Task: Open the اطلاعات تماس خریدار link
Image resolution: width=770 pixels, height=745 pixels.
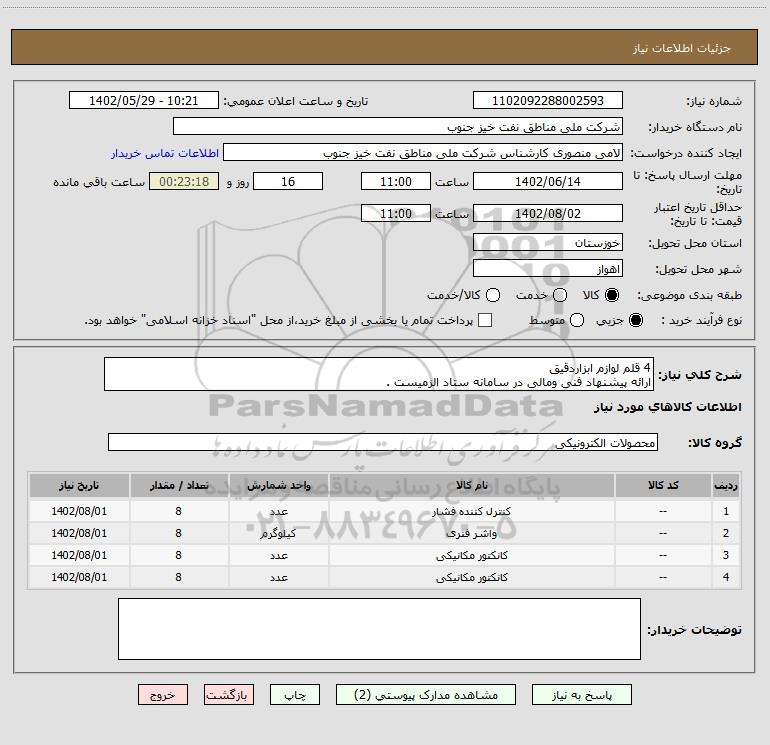Action: click(165, 153)
